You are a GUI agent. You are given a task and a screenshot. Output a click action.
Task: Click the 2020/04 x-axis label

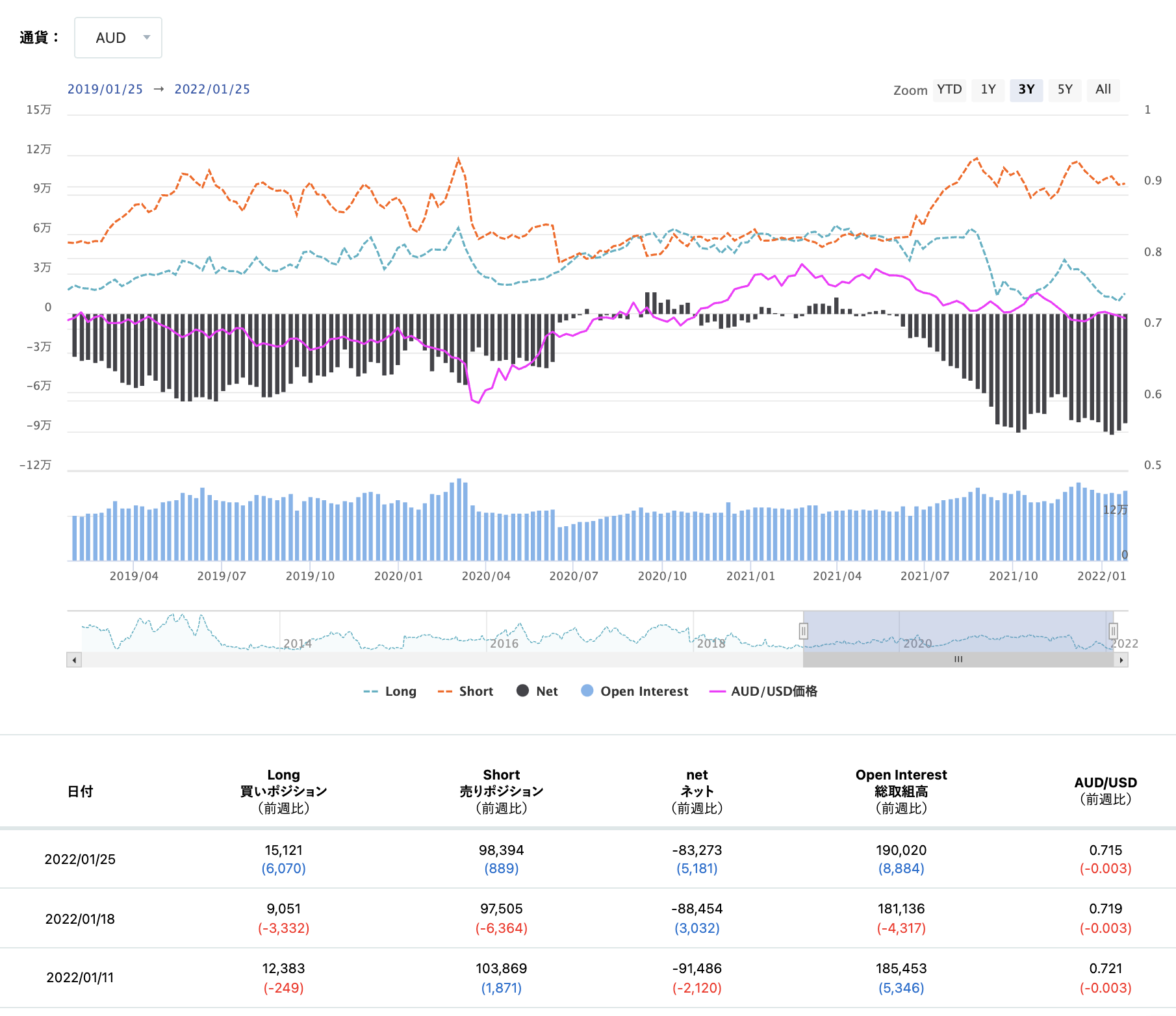pyautogui.click(x=486, y=576)
